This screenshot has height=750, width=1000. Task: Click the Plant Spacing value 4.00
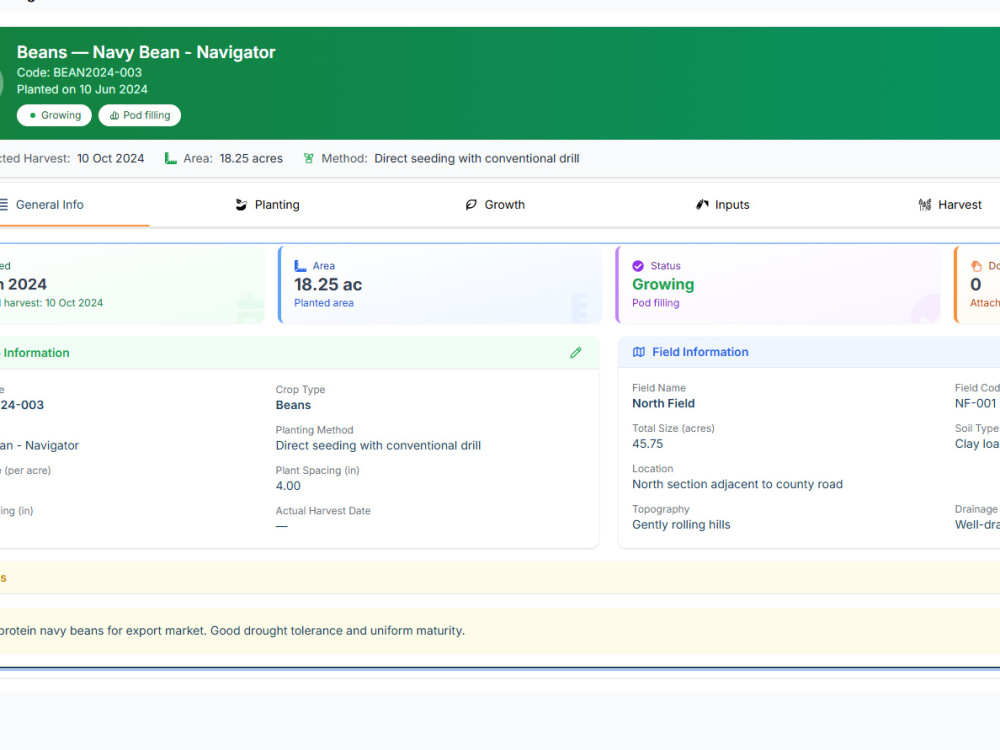click(x=288, y=486)
